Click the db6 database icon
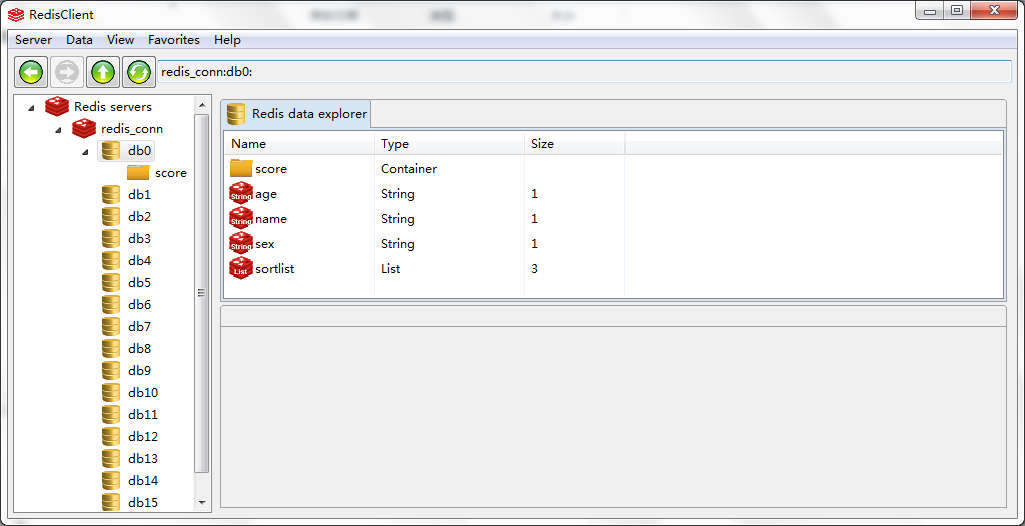1025x526 pixels. click(111, 304)
